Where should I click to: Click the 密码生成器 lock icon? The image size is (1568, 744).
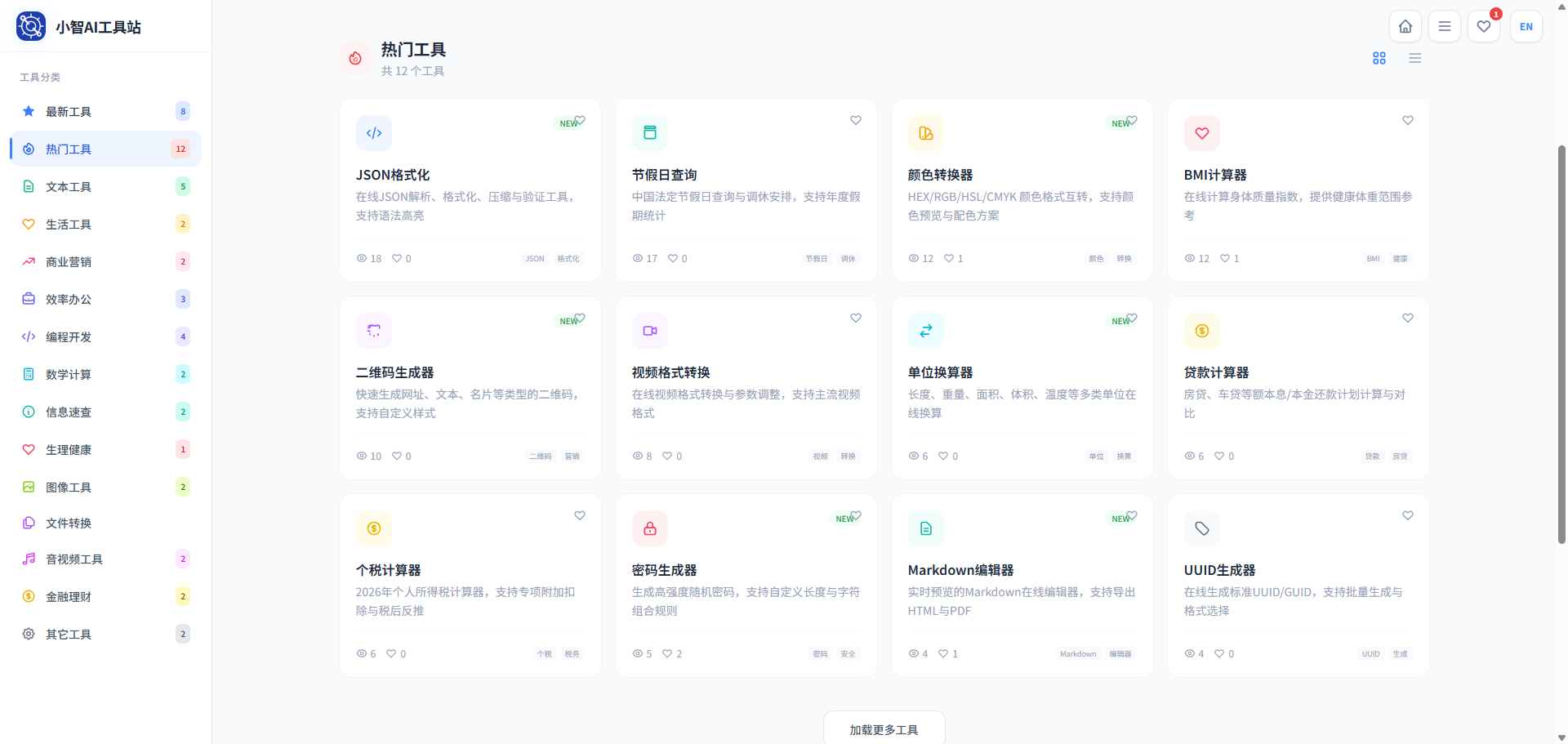pos(650,528)
